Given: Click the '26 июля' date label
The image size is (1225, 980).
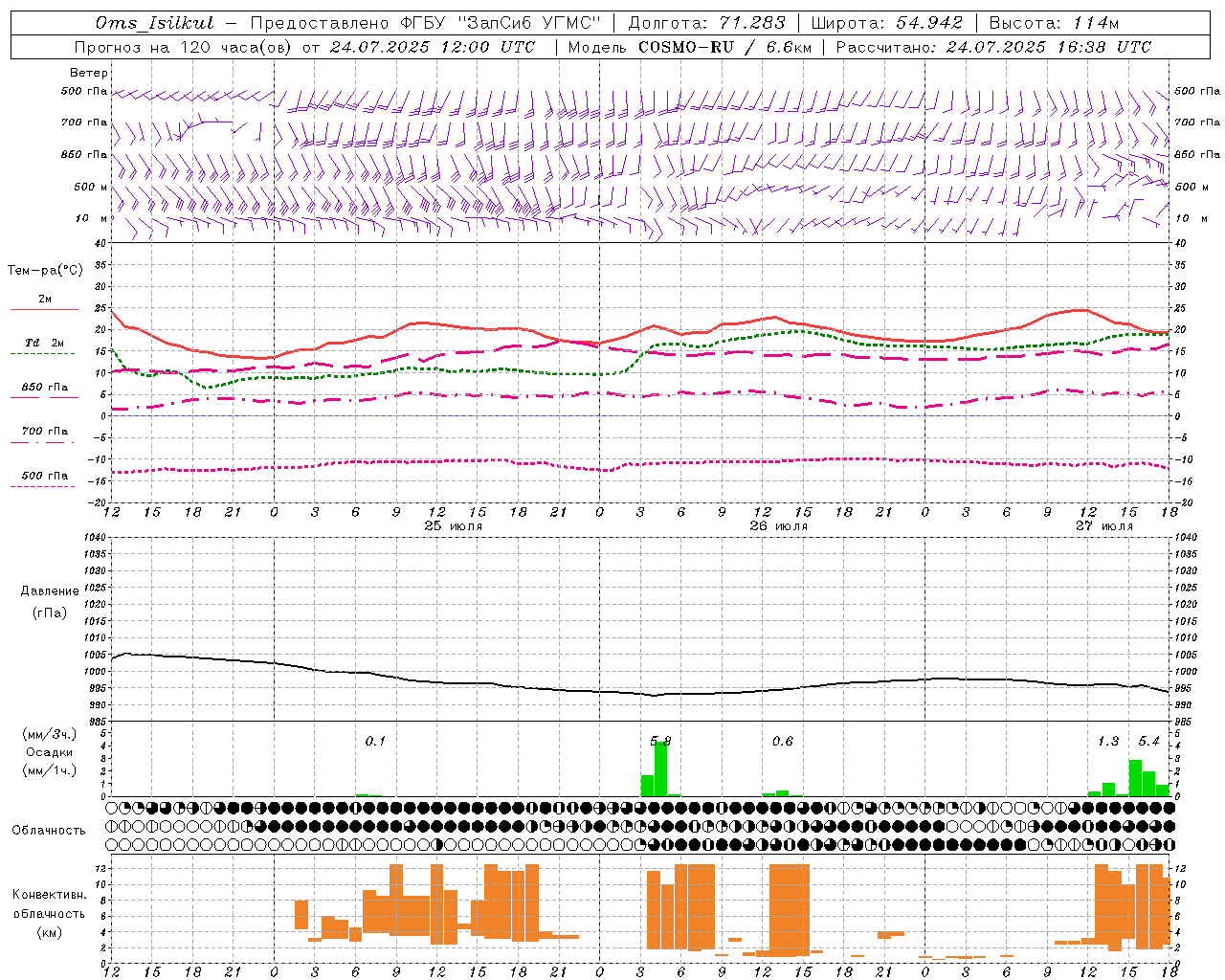Looking at the screenshot, I should pyautogui.click(x=779, y=526).
